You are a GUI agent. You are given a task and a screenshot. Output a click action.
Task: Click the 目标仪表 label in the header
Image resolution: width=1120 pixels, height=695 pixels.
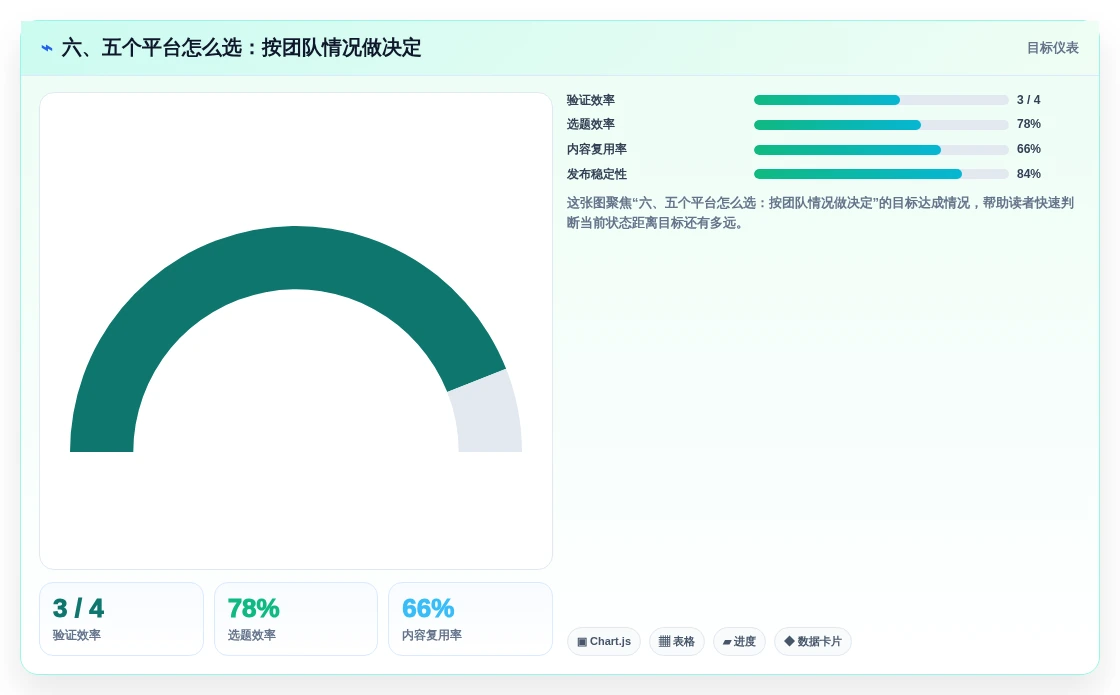tap(1053, 48)
